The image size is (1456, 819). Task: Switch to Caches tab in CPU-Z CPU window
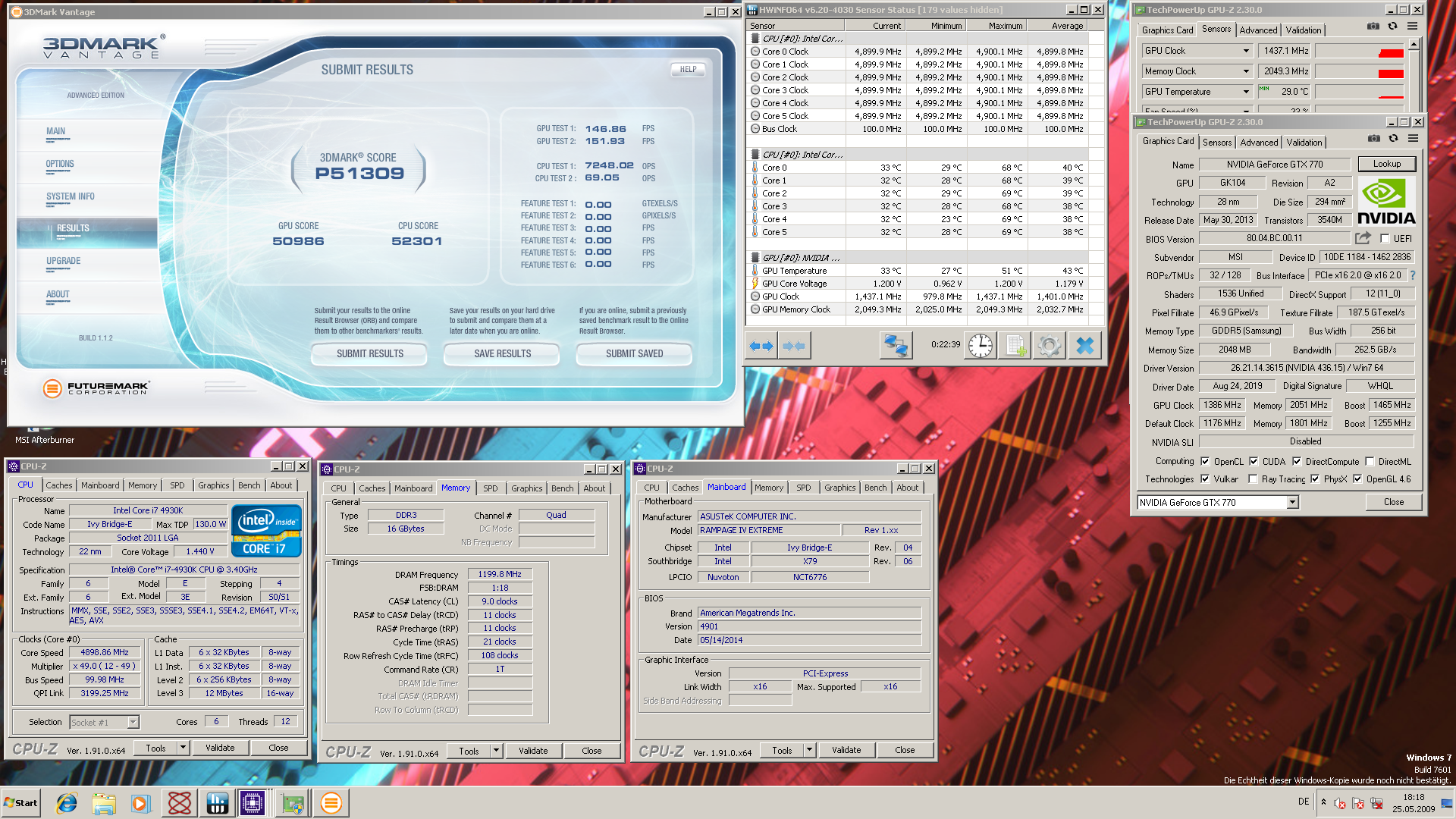[x=58, y=485]
